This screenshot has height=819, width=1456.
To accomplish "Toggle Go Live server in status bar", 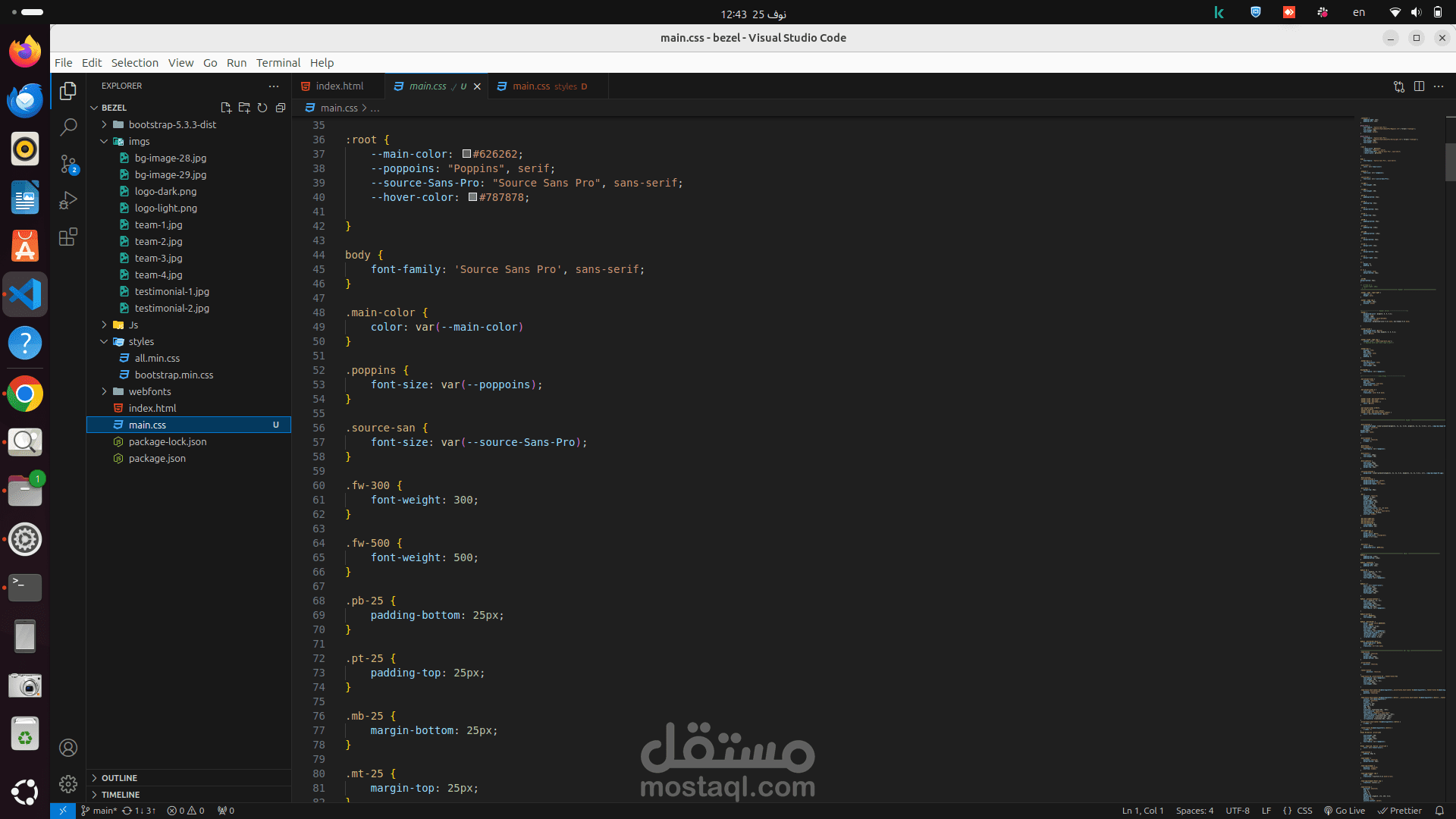I will (1345, 811).
